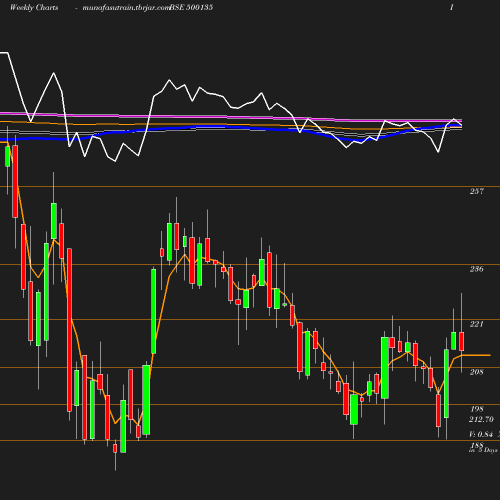
Task: Click the "in 5 Days" caption
Action: (483, 450)
